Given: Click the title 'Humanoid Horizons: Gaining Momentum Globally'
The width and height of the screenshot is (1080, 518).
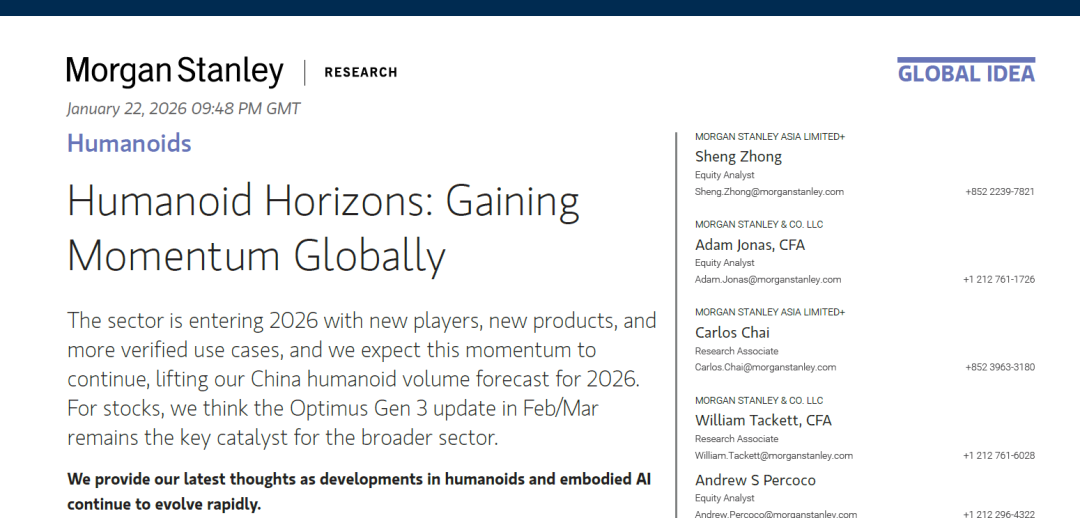Looking at the screenshot, I should (323, 229).
